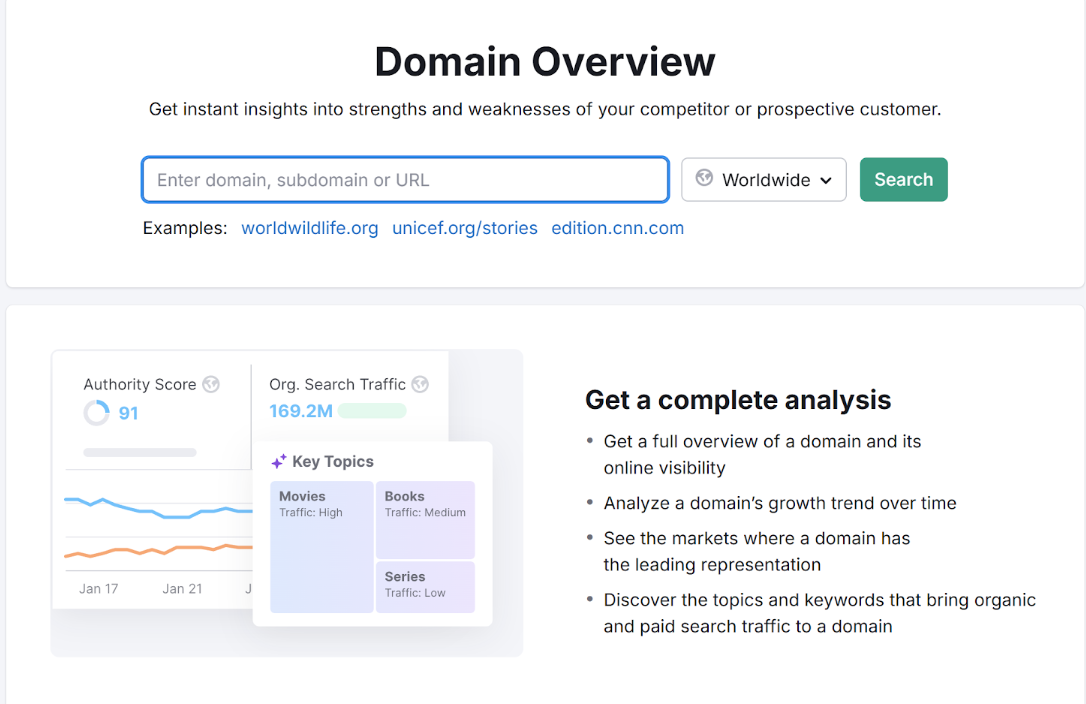The image size is (1086, 704).
Task: Choose the edition.cnn.com example
Action: click(617, 228)
